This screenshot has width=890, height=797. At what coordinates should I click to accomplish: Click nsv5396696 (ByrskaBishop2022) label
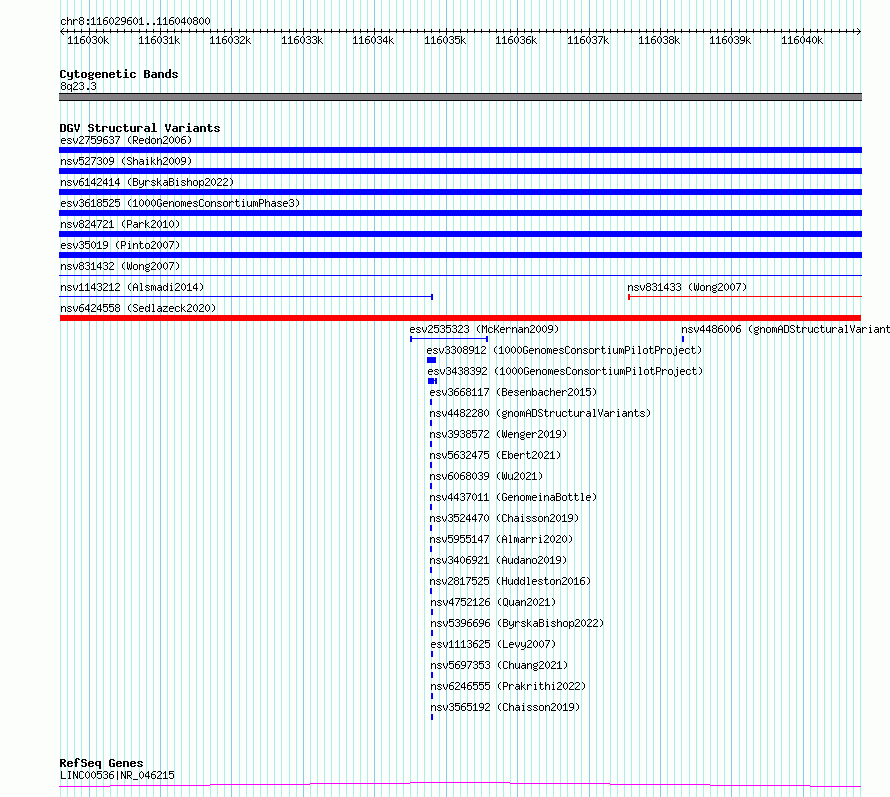[x=517, y=623]
